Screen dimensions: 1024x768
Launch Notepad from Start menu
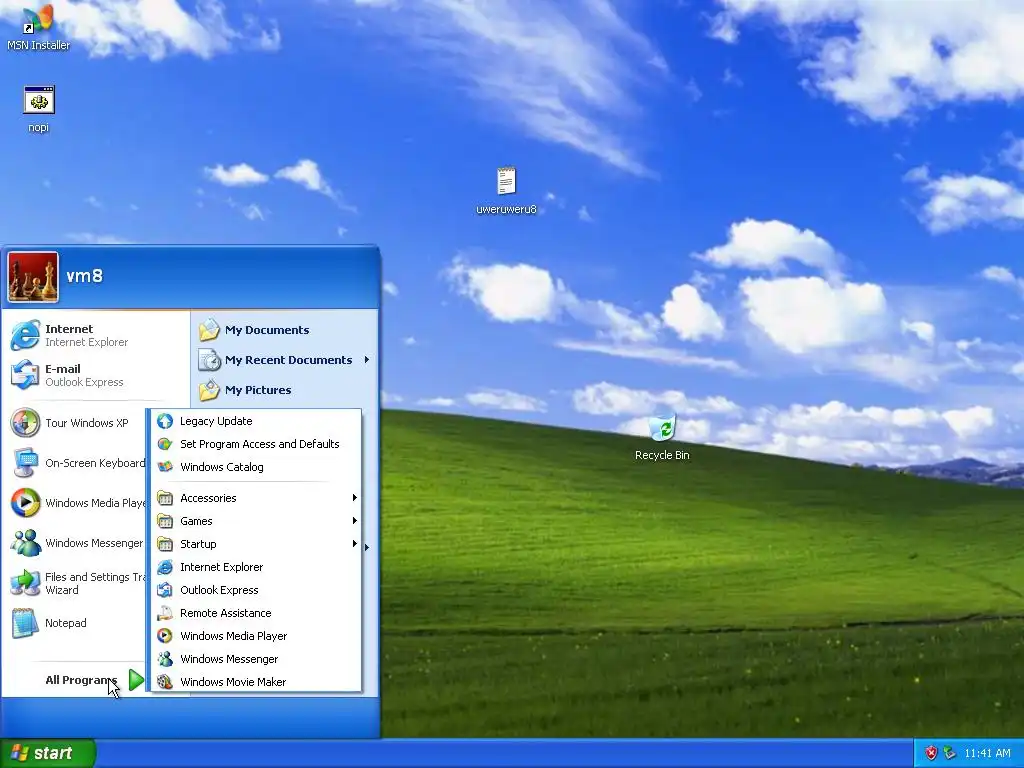point(77,623)
